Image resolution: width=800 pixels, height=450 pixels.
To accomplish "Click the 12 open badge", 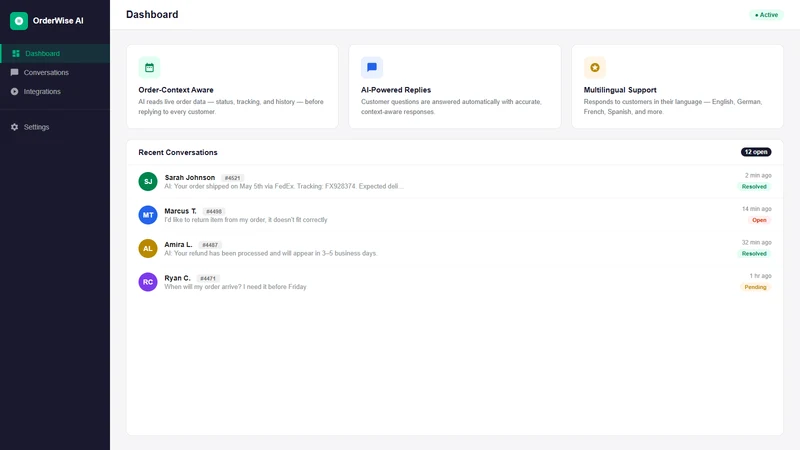I will [756, 152].
